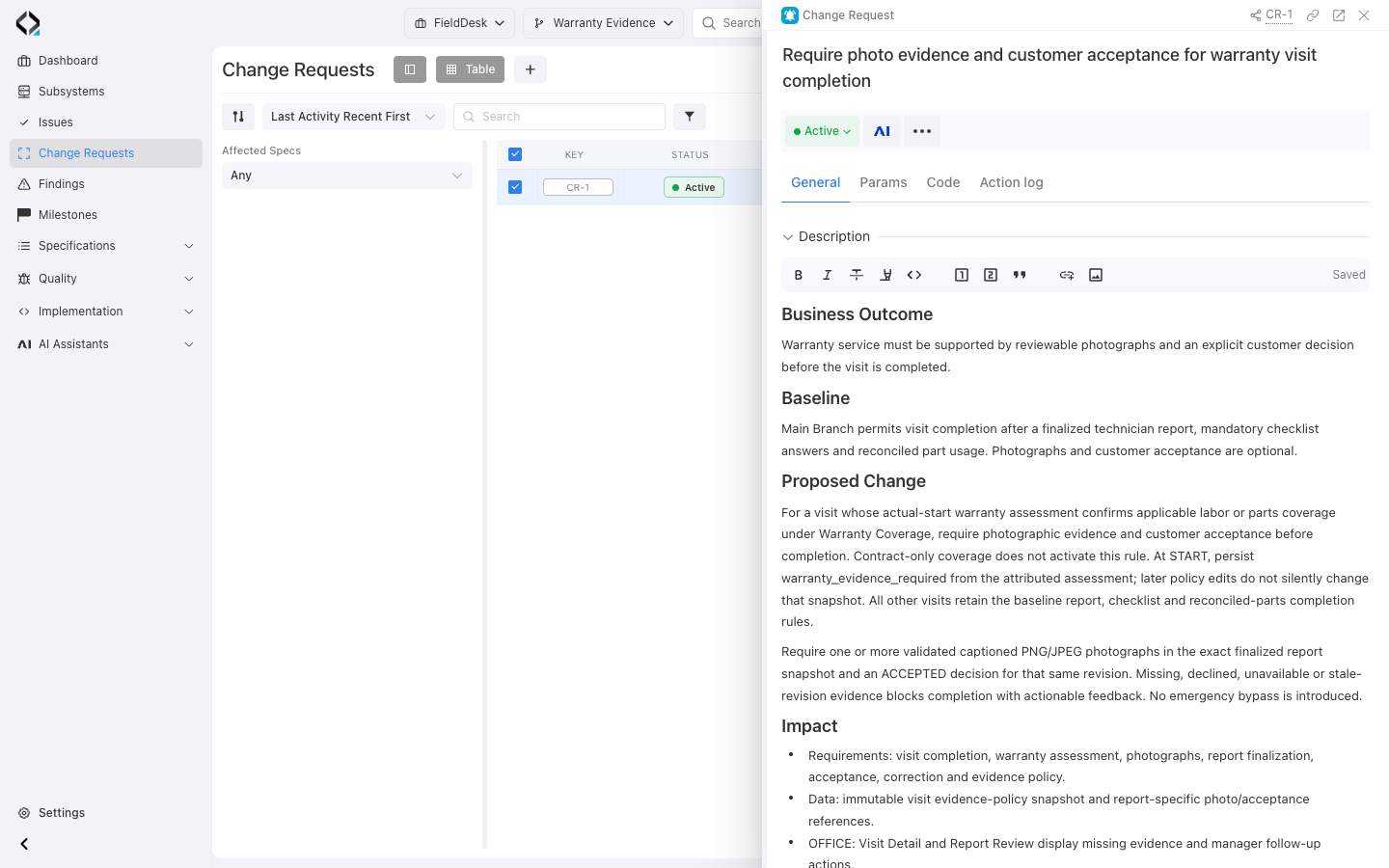Insert inline code with code icon
The image size is (1389, 868).
(x=914, y=275)
